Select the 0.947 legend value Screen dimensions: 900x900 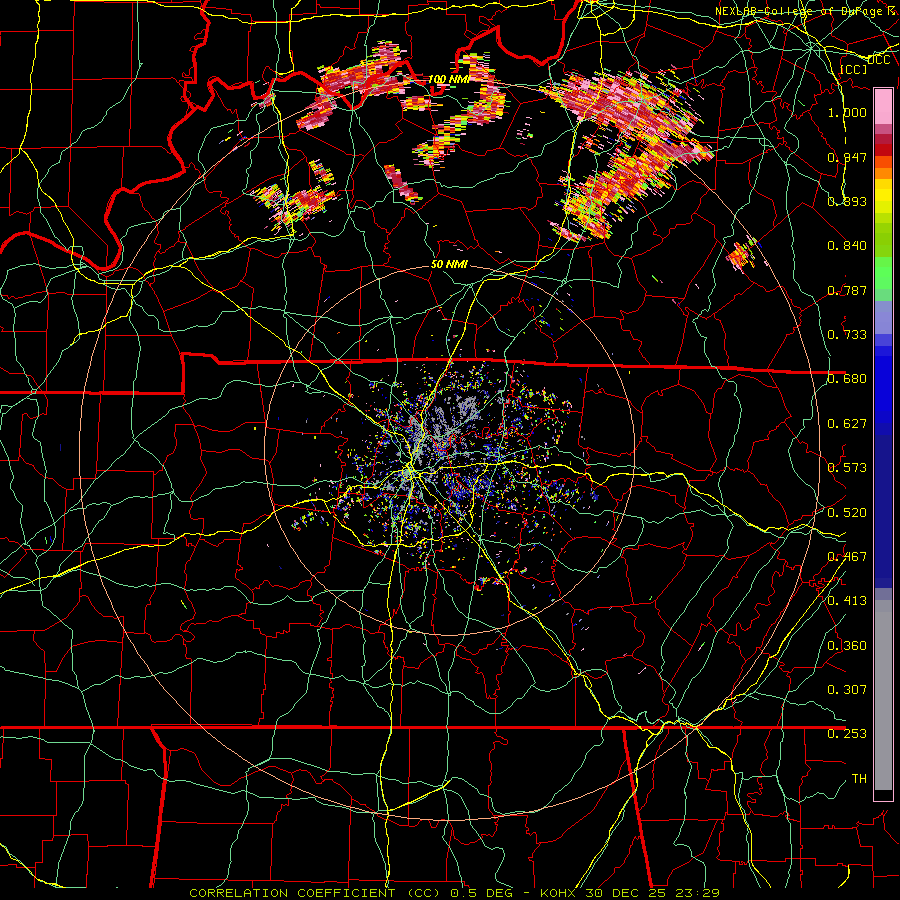point(847,157)
